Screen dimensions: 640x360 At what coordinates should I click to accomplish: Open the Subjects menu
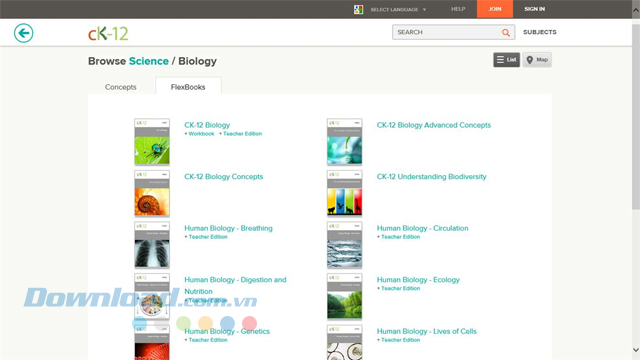tap(540, 32)
